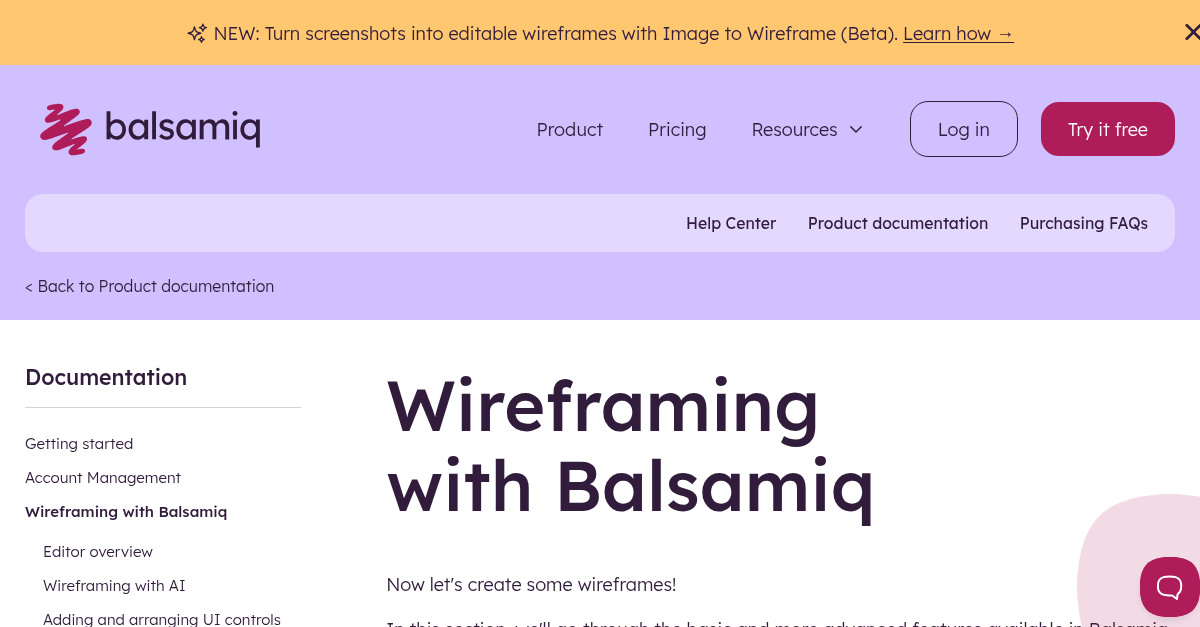This screenshot has width=1200, height=627.
Task: Follow the Back to Product documentation link
Action: click(149, 286)
